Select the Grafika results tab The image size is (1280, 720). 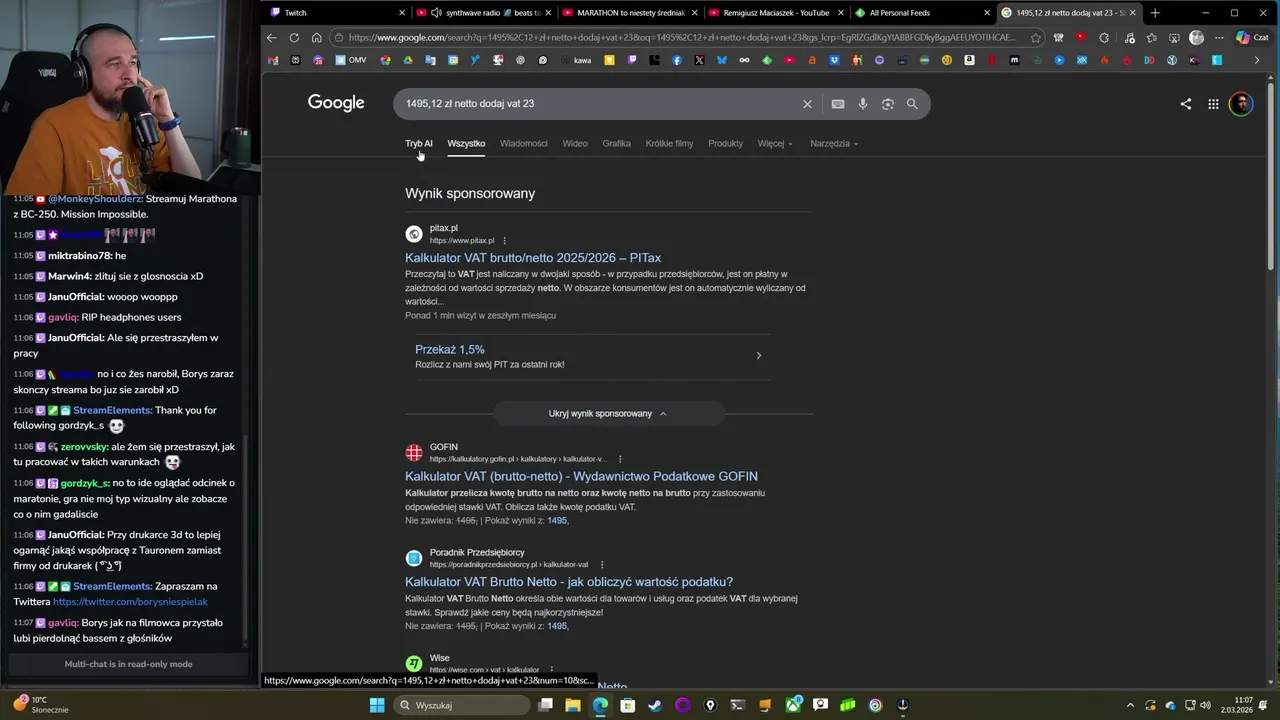617,143
